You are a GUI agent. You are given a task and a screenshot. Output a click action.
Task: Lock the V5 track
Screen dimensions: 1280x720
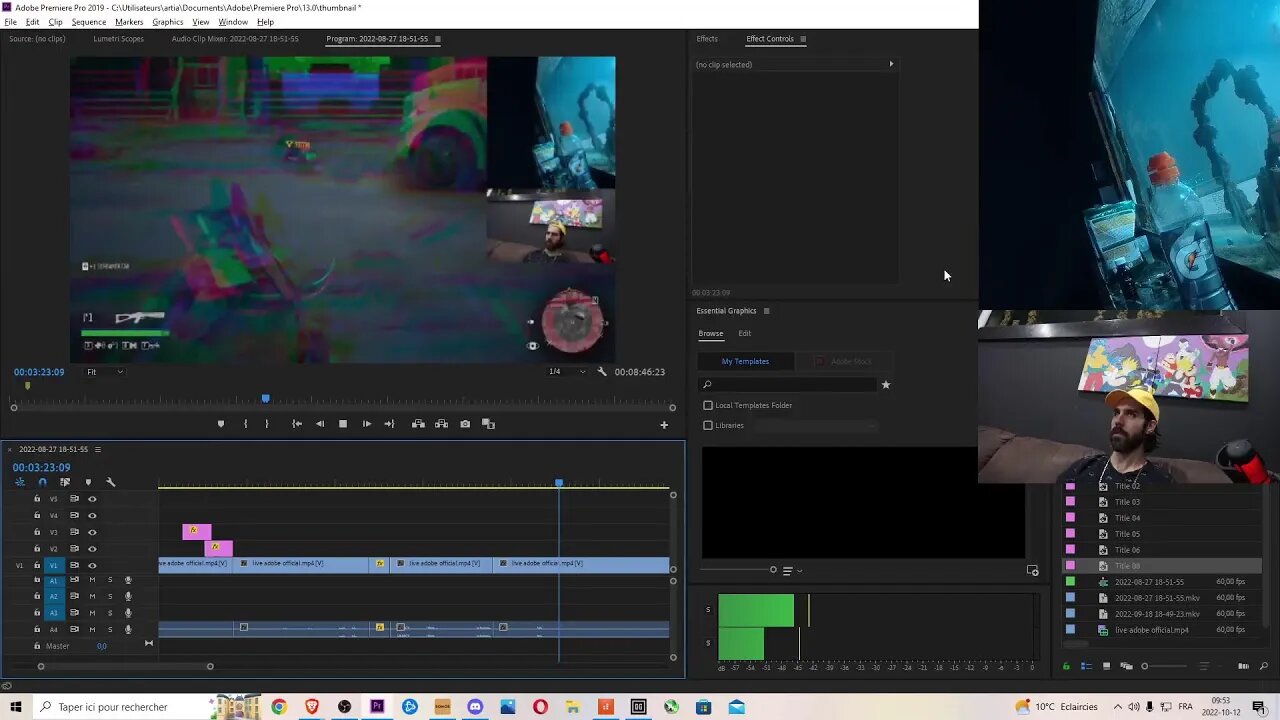[x=37, y=499]
